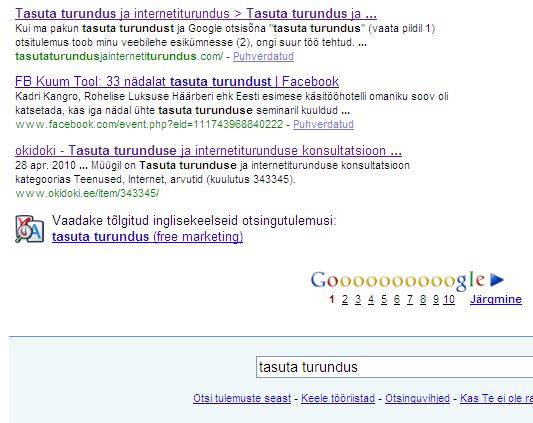This screenshot has height=423, width=533.
Task: Open 'Tasuta turundus ja internetiturundus' result title
Action: (196, 14)
